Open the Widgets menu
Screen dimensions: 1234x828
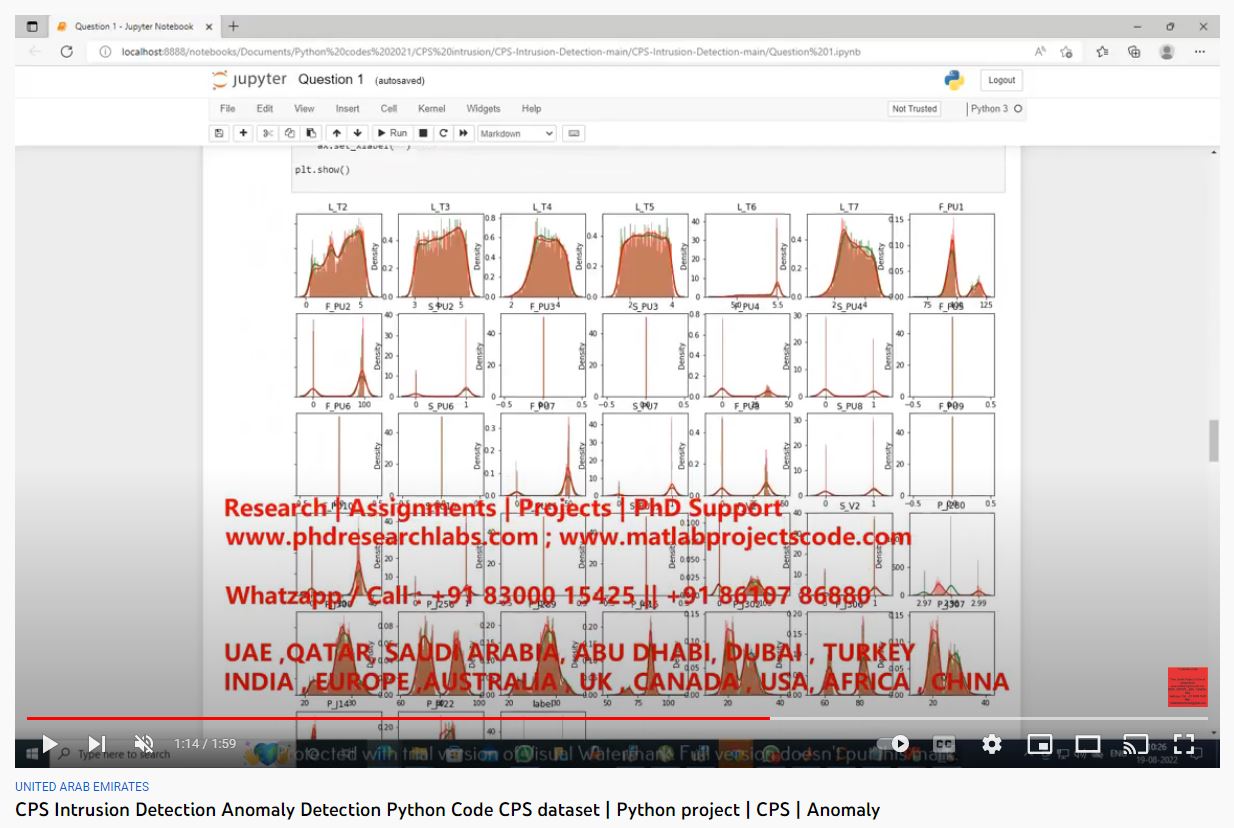pyautogui.click(x=483, y=109)
